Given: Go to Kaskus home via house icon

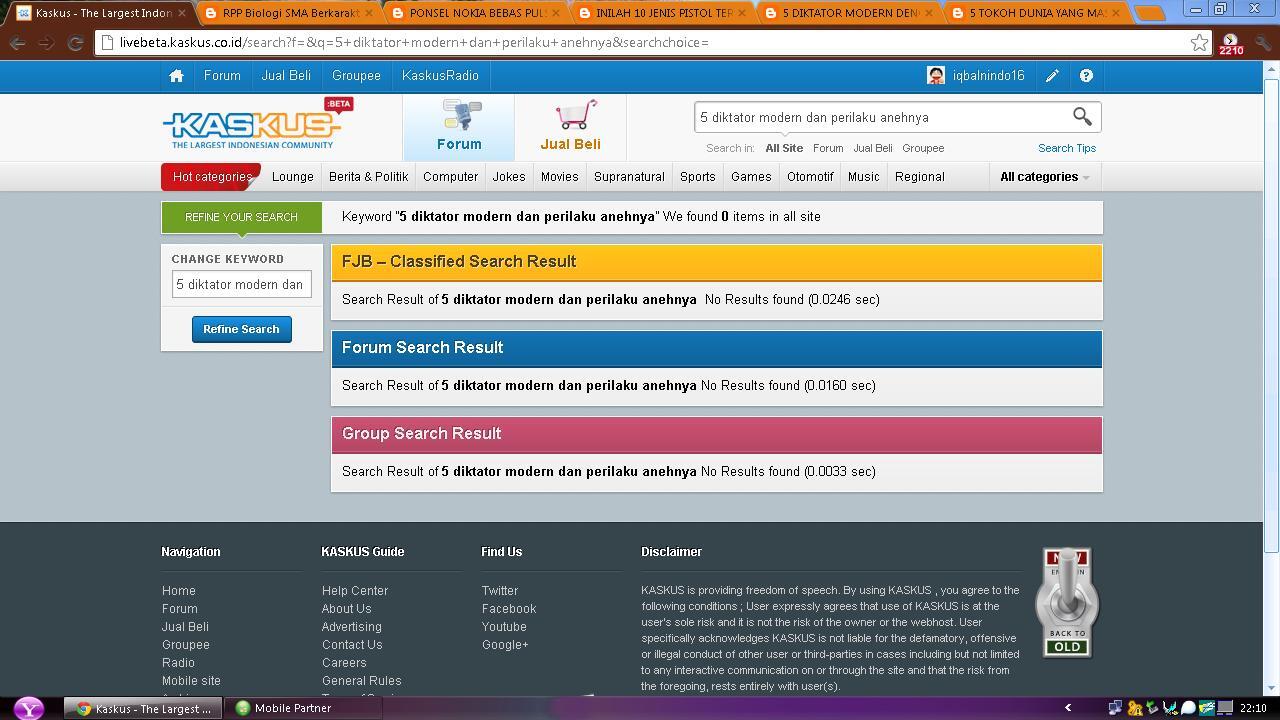Looking at the screenshot, I should click(176, 76).
